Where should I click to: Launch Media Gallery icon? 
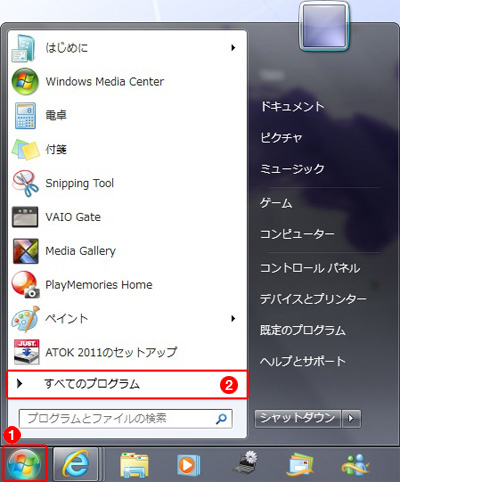click(x=26, y=251)
